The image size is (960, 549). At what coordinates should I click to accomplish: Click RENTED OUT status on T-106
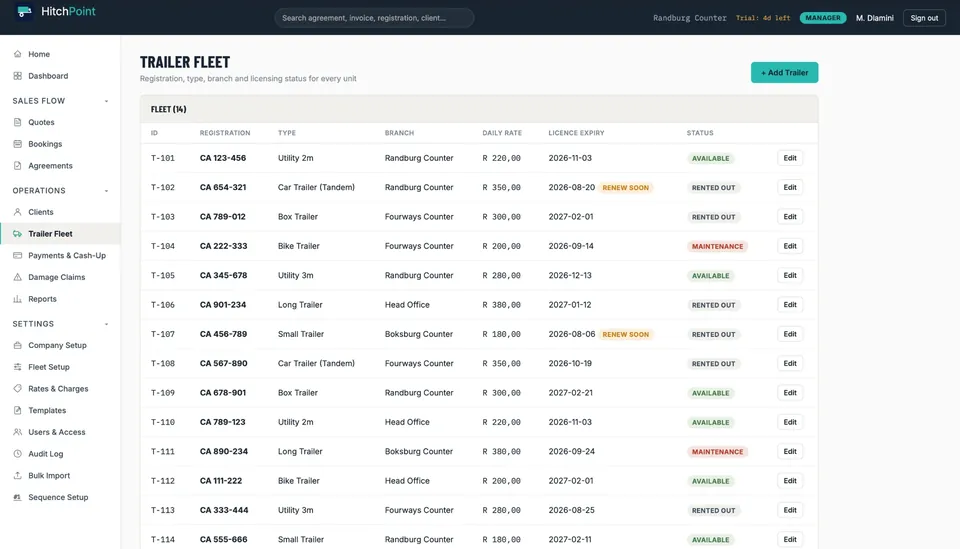[x=713, y=305]
